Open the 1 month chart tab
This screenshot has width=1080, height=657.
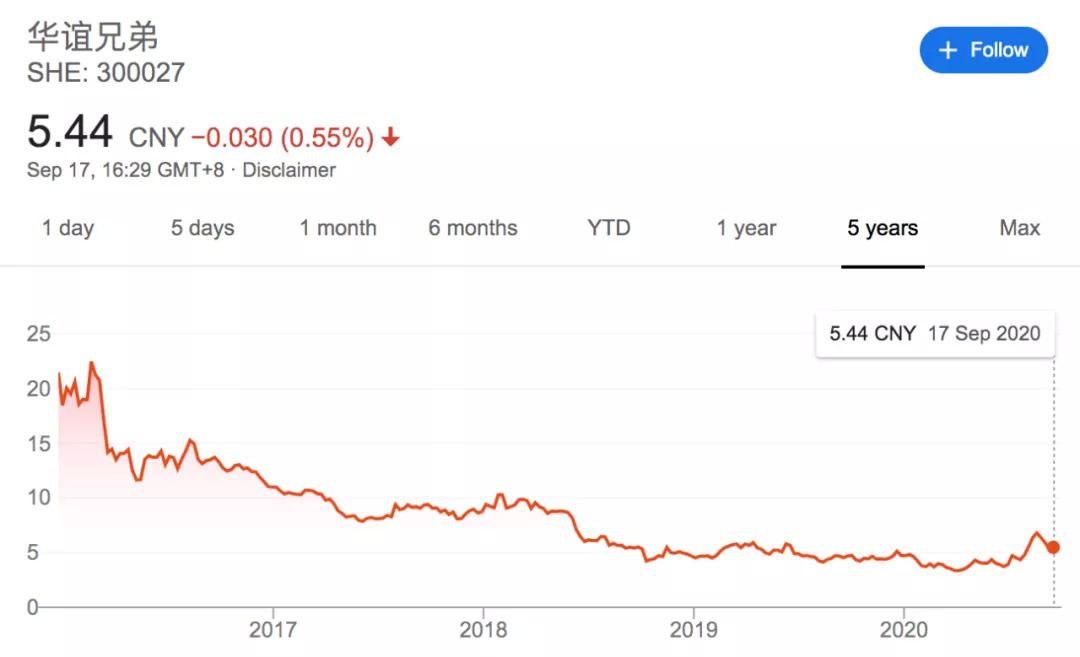[338, 228]
